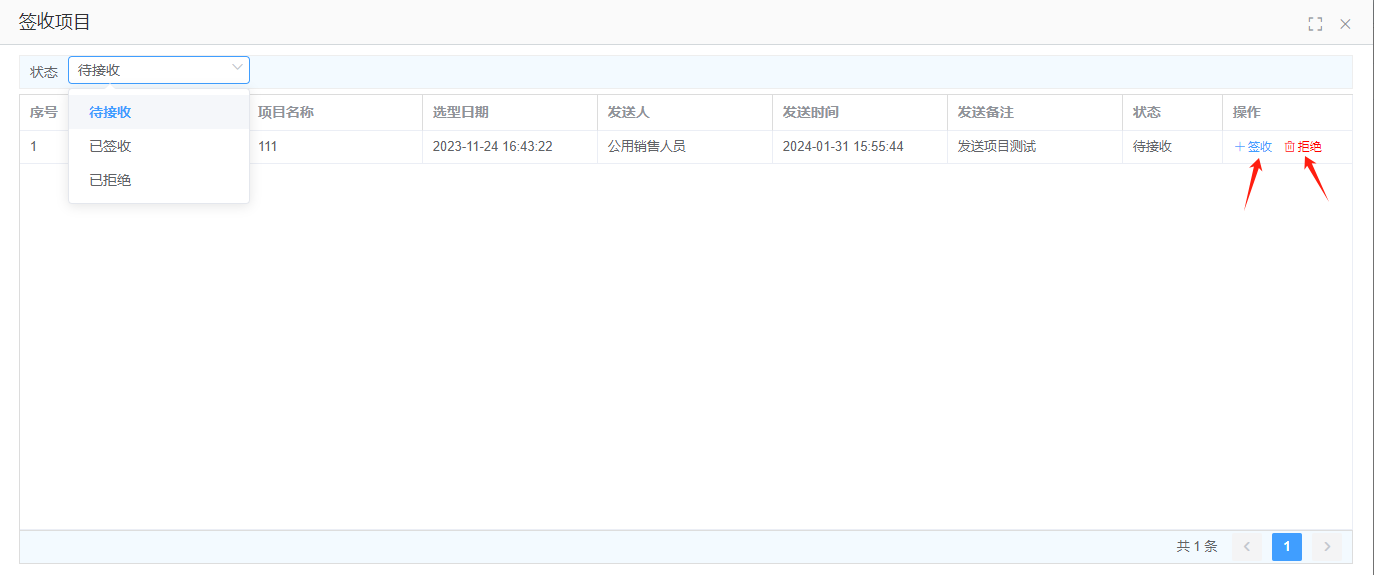
Task: Go to next page in pagination
Action: click(x=1327, y=546)
